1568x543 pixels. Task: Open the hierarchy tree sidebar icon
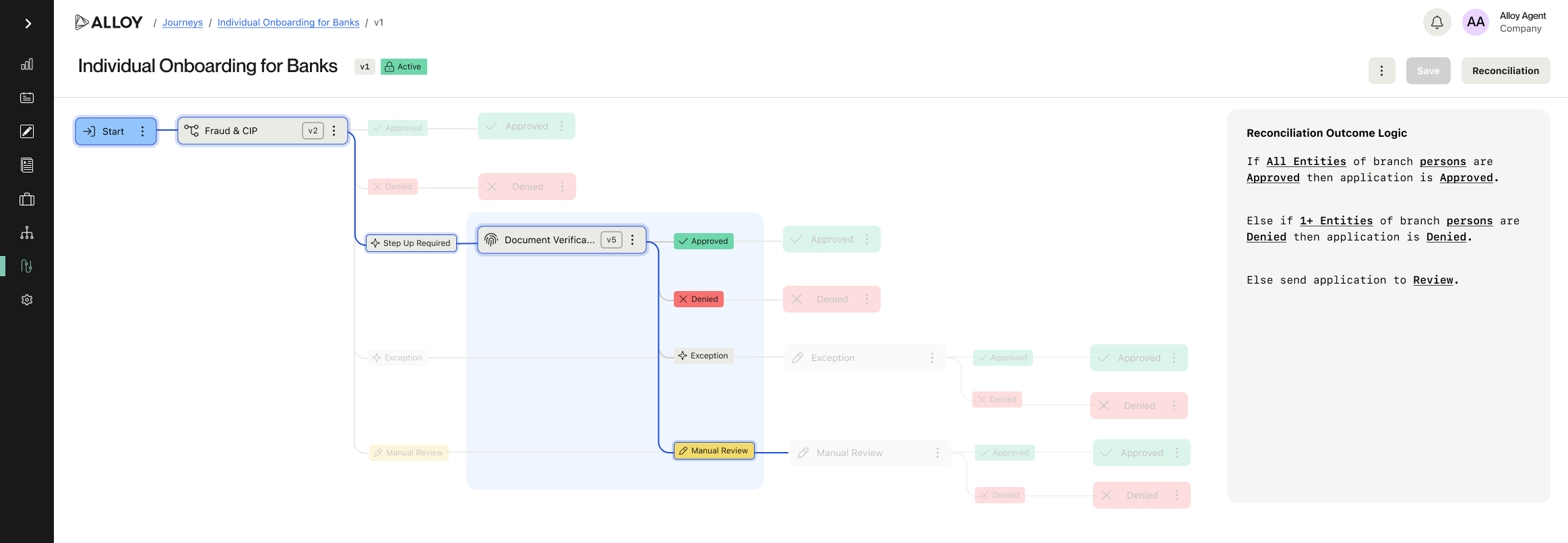[27, 232]
